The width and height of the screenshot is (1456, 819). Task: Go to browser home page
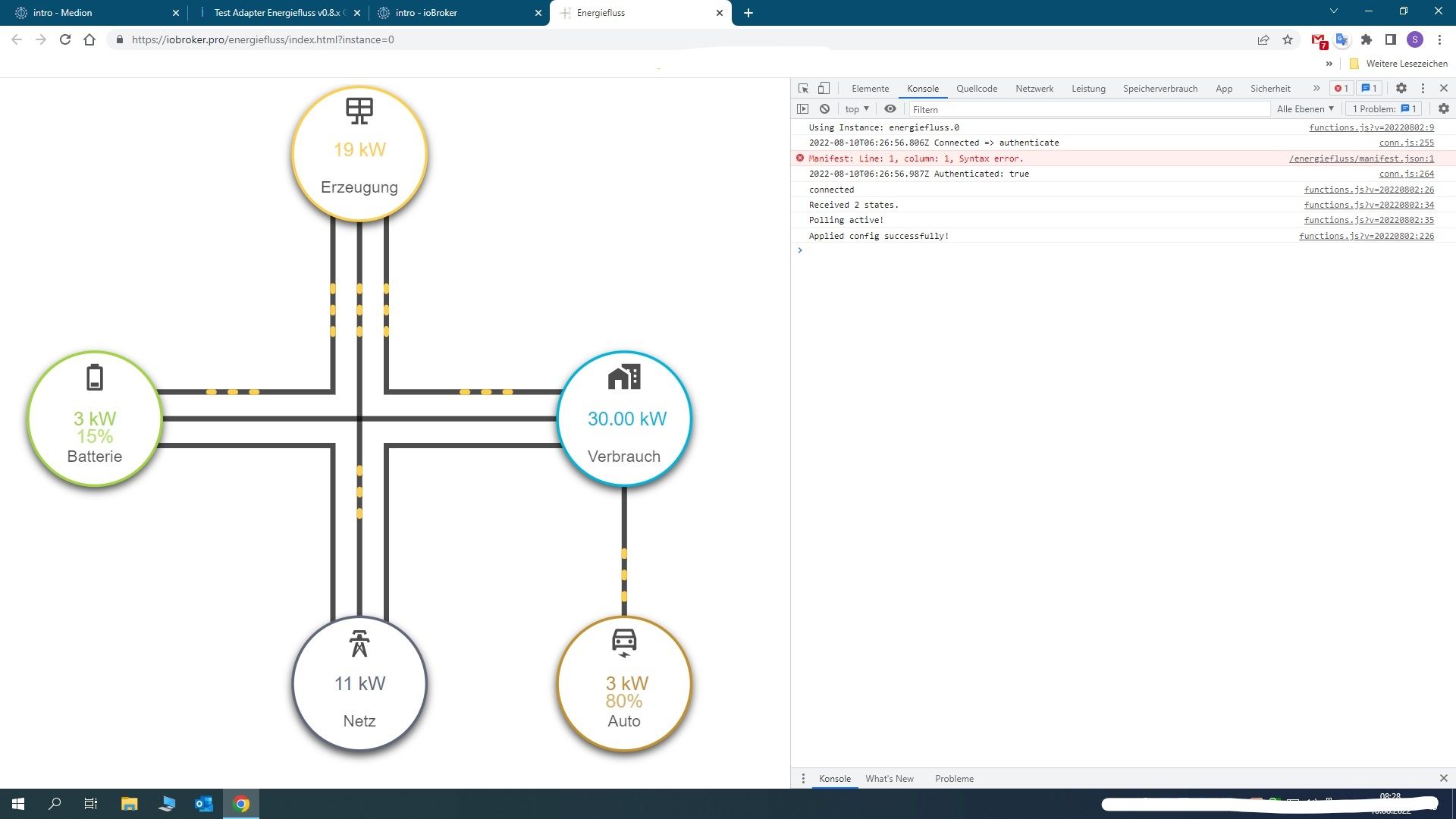click(x=89, y=39)
